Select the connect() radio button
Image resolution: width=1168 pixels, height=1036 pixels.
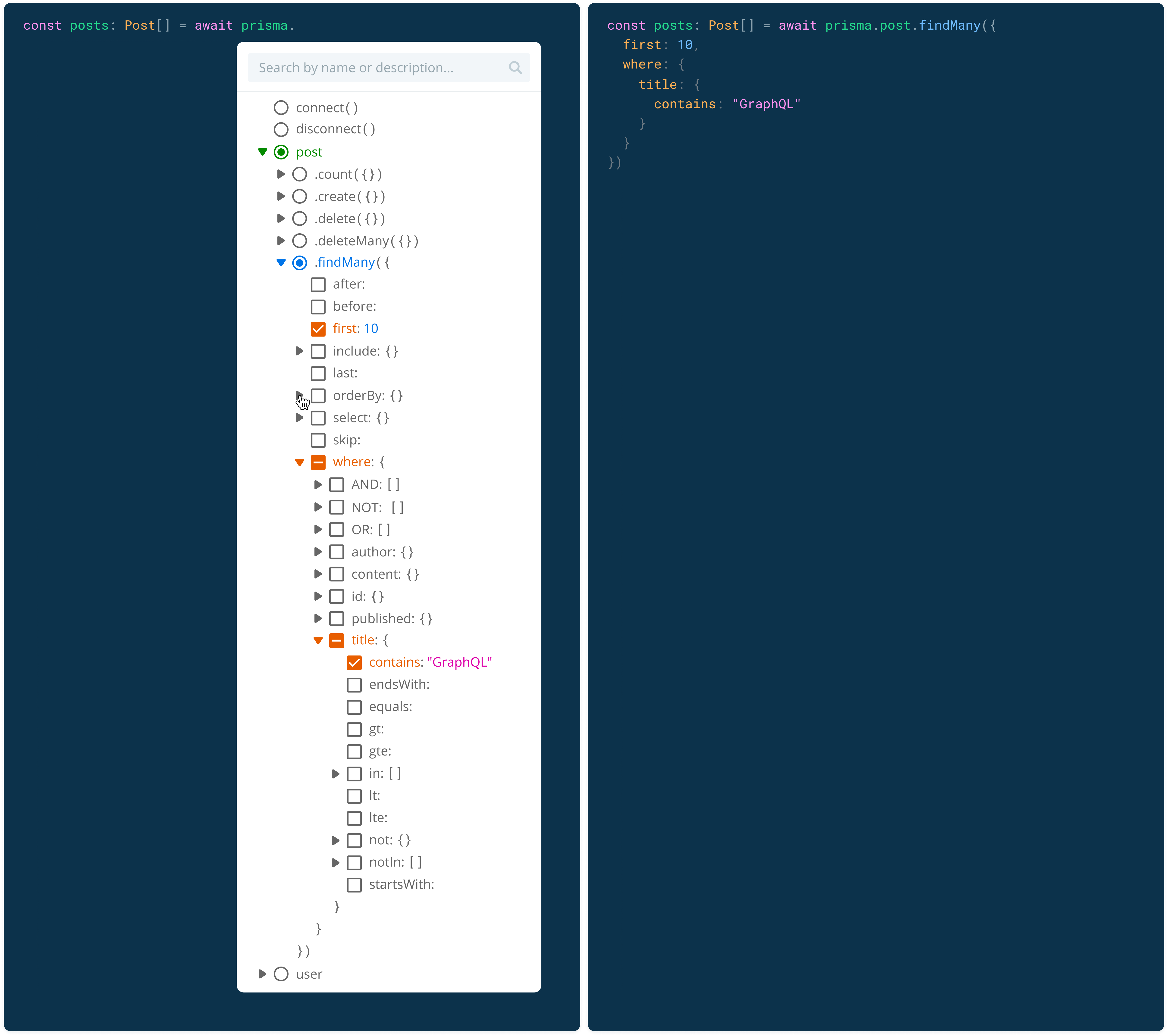pyautogui.click(x=281, y=107)
